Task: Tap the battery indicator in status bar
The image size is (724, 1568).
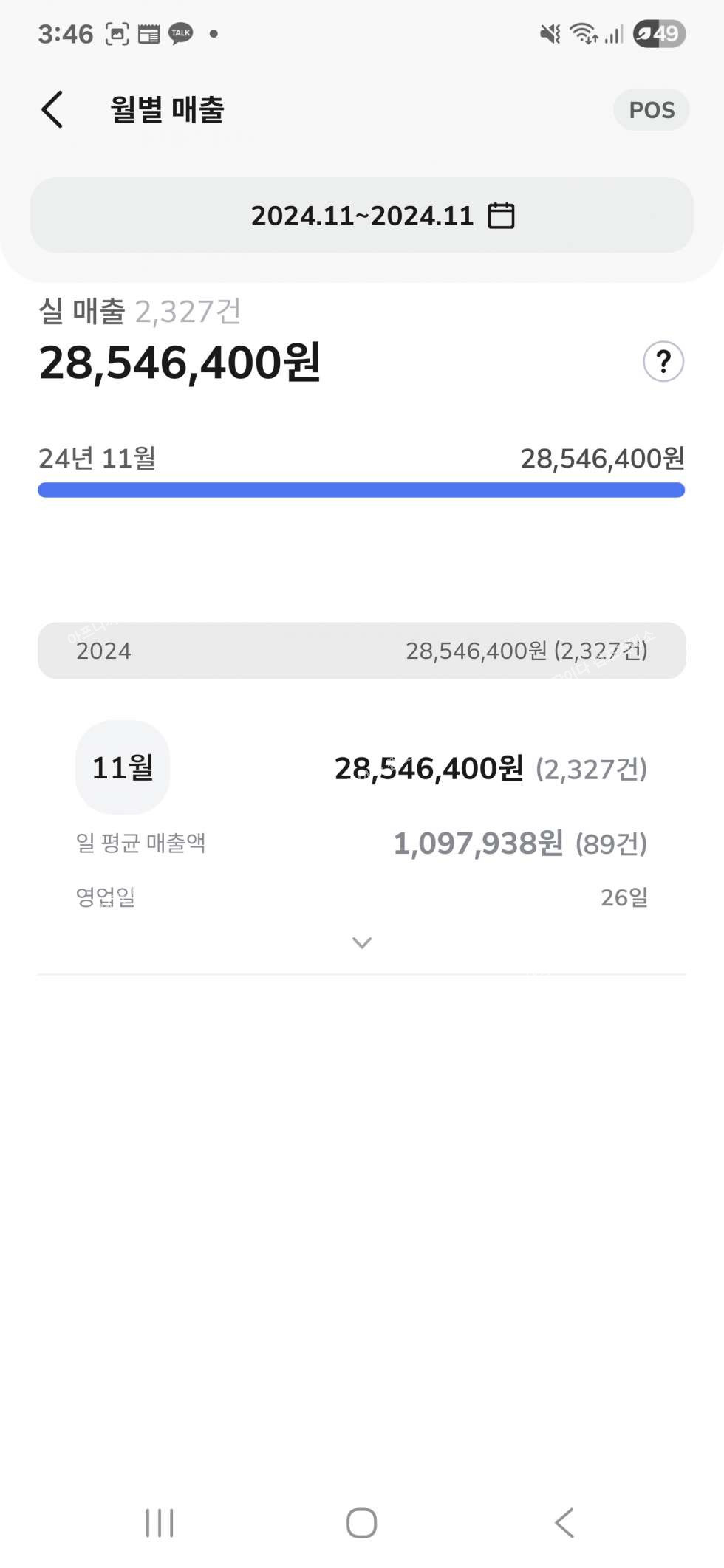Action: [659, 34]
